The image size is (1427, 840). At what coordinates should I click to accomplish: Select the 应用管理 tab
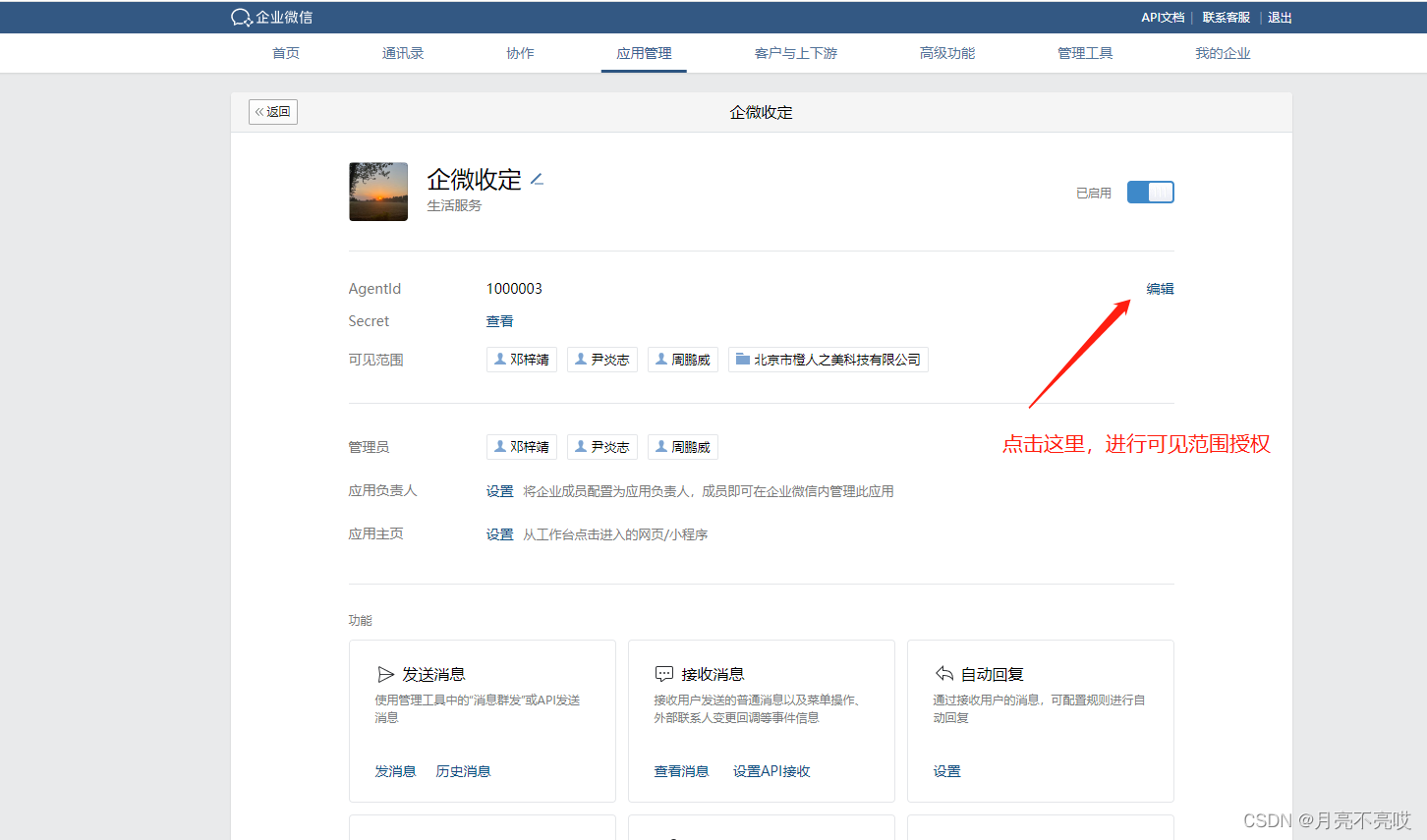[644, 53]
